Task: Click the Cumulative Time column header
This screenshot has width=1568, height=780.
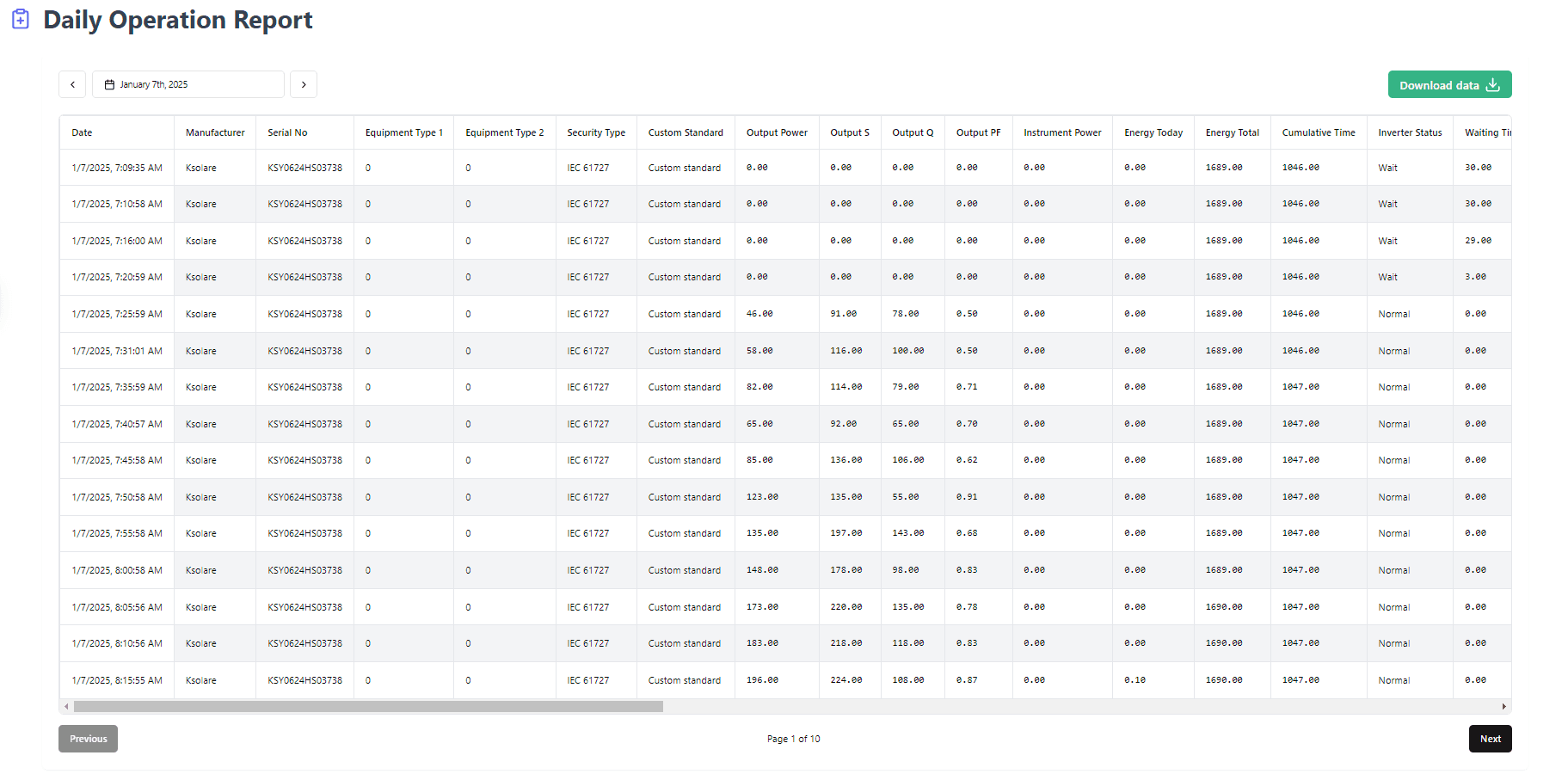Action: (1319, 132)
